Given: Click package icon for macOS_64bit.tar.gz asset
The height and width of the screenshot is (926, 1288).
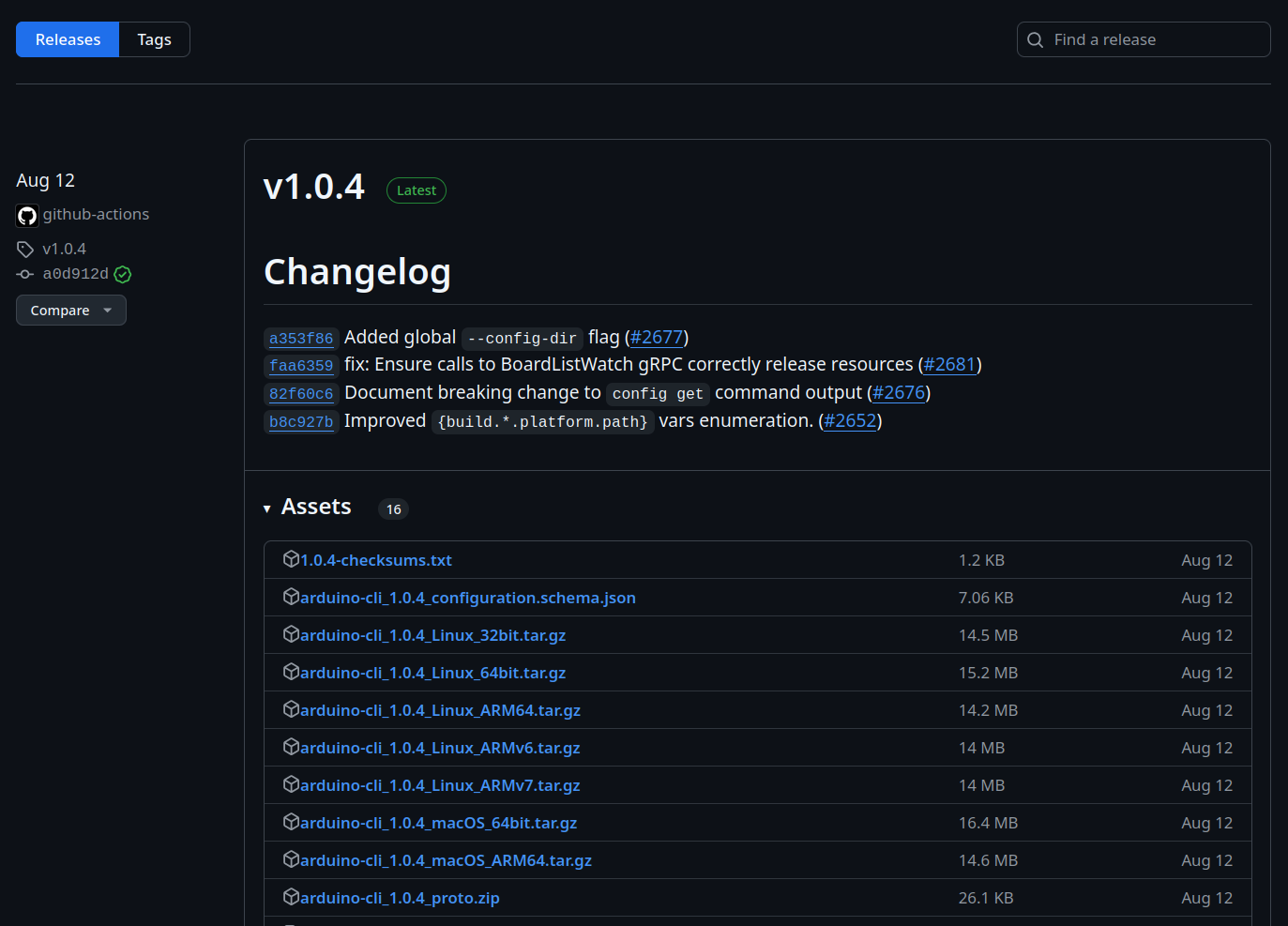Looking at the screenshot, I should click(291, 822).
